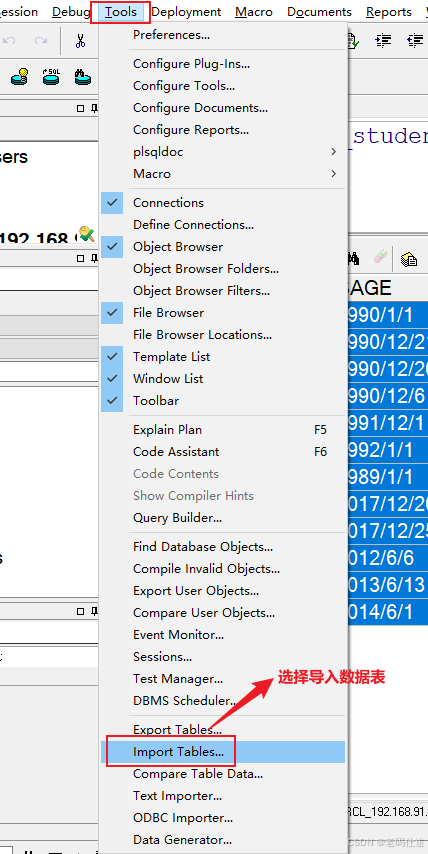This screenshot has width=428, height=854.
Task: Open Query Builder...
Action: coord(223,517)
